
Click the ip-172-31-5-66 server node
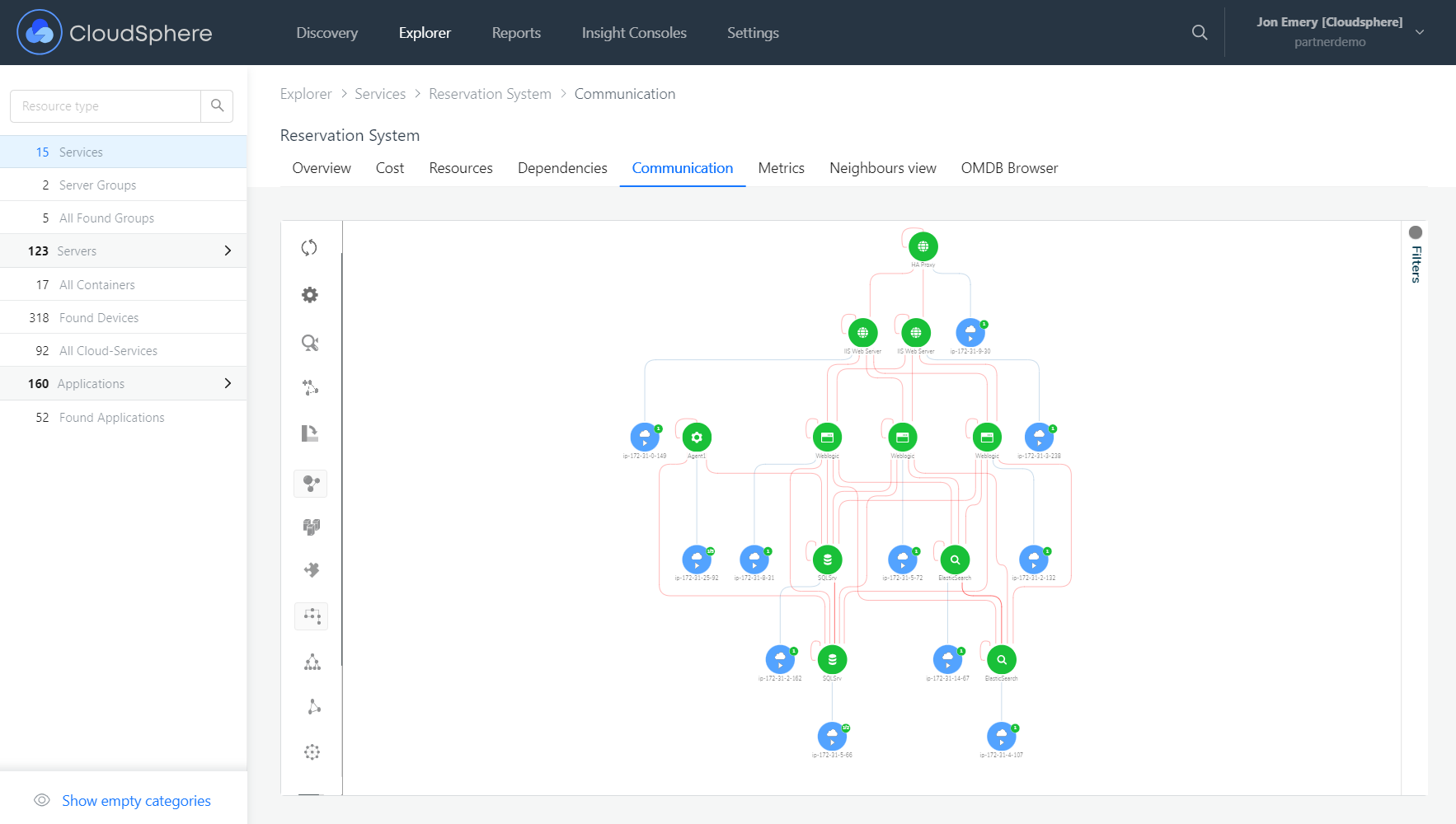(x=832, y=736)
